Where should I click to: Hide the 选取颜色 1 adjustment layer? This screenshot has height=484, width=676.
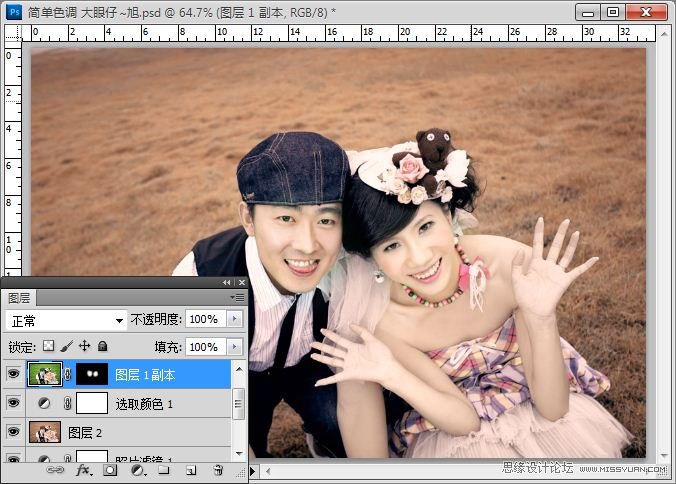(13, 403)
